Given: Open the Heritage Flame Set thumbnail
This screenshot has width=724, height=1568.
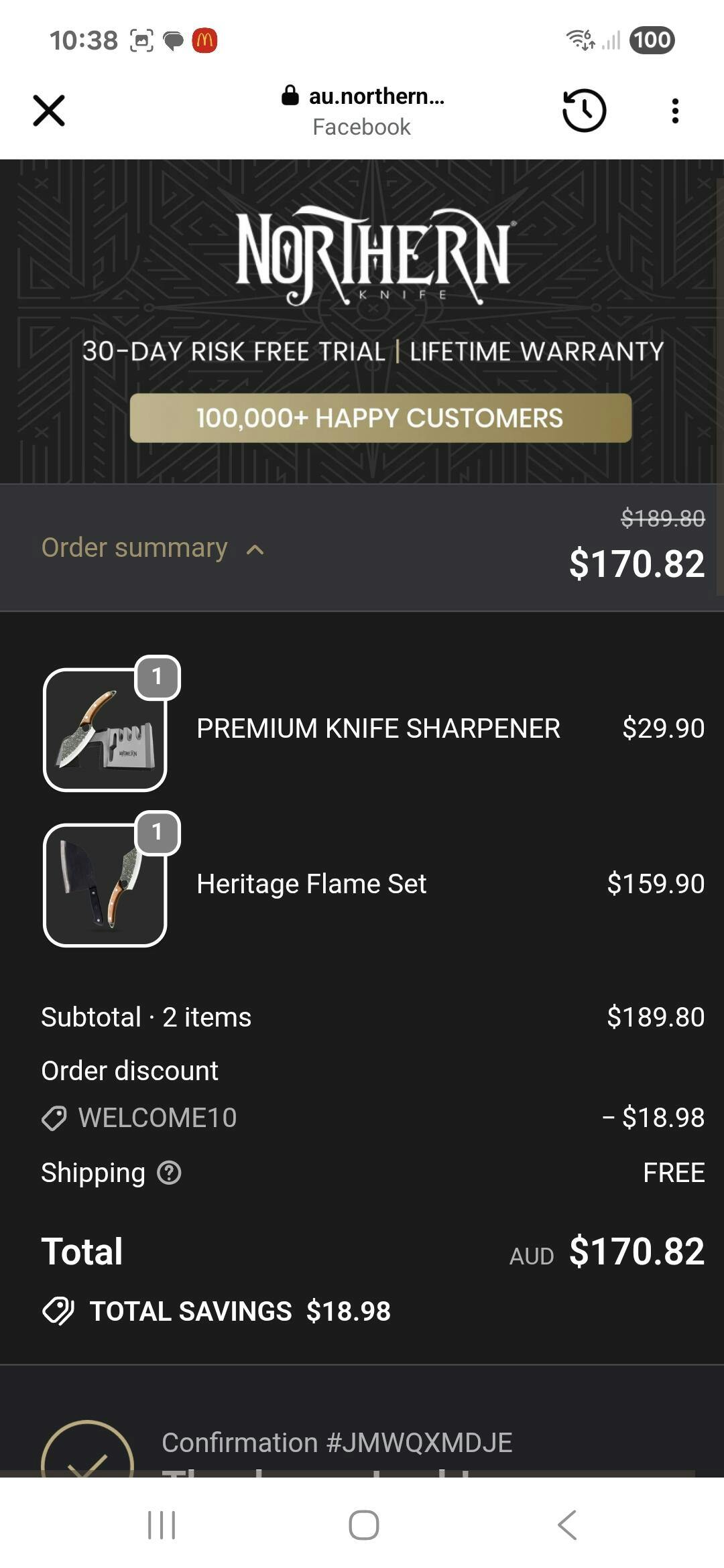Looking at the screenshot, I should point(105,885).
